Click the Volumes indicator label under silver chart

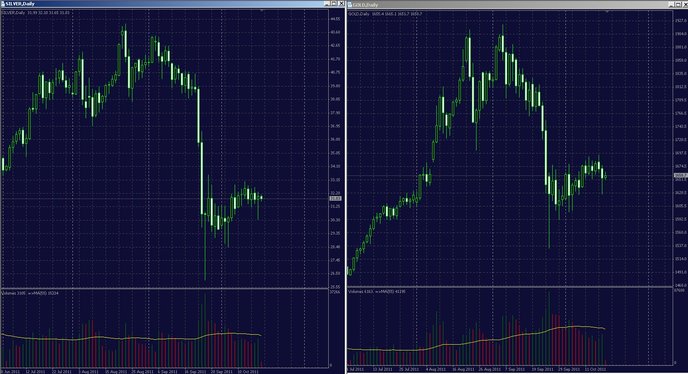30,293
